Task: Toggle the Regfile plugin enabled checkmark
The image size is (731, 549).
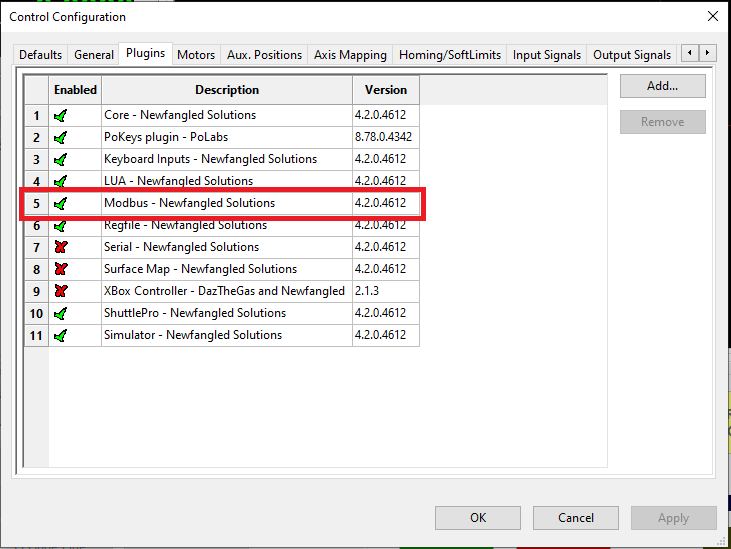Action: tap(61, 226)
